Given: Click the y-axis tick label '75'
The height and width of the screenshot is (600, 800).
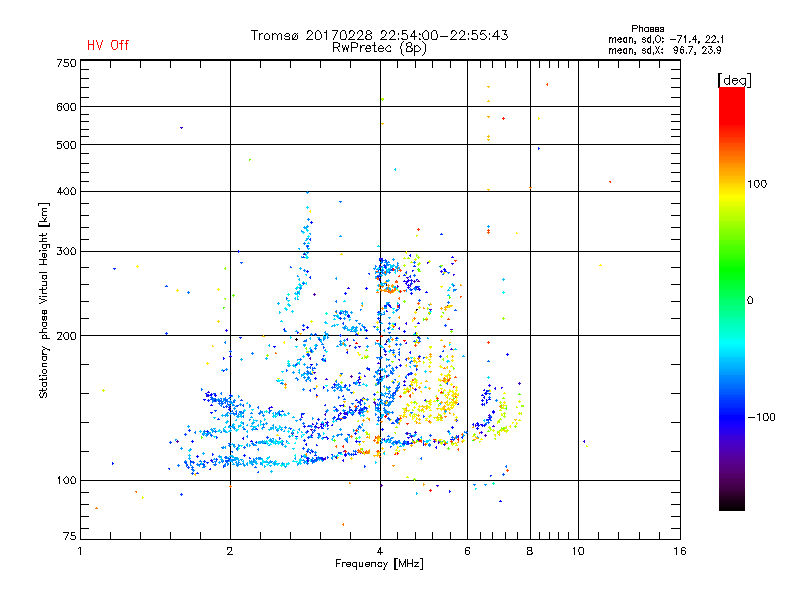Looking at the screenshot, I should (70, 536).
